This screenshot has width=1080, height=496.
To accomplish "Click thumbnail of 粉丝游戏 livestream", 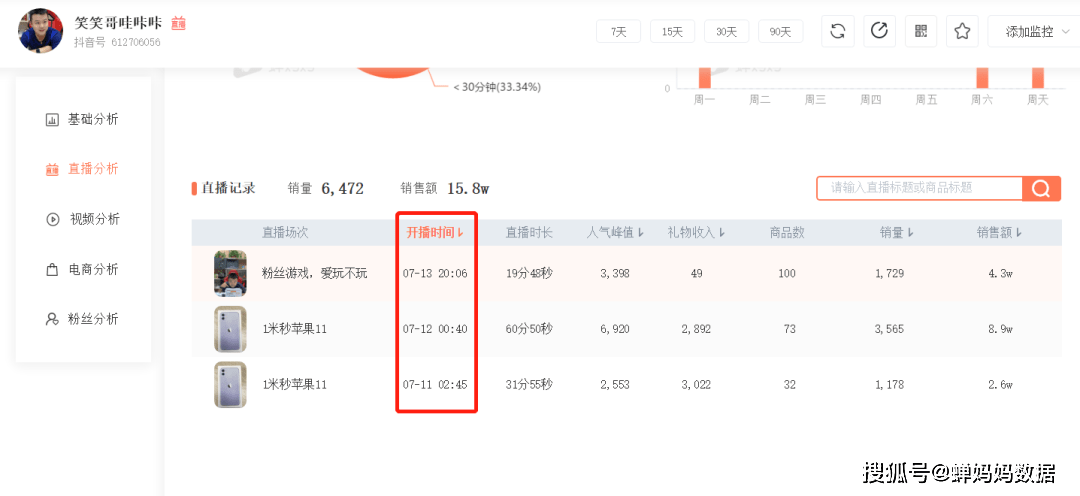I will (x=230, y=273).
